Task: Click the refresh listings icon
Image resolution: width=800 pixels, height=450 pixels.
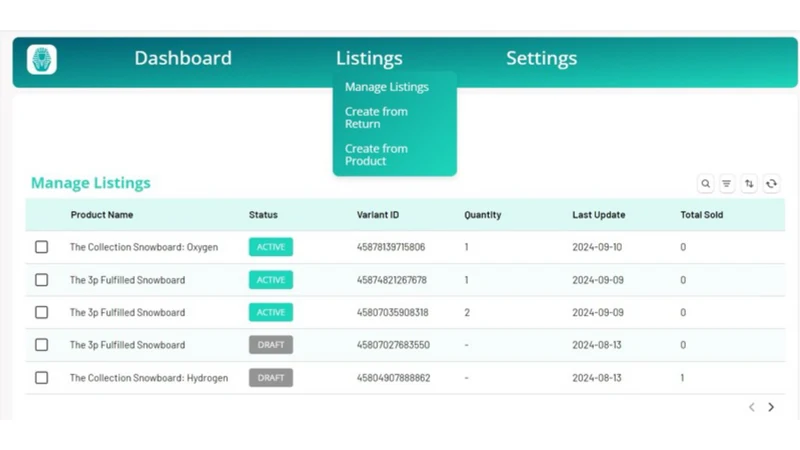Action: click(771, 184)
